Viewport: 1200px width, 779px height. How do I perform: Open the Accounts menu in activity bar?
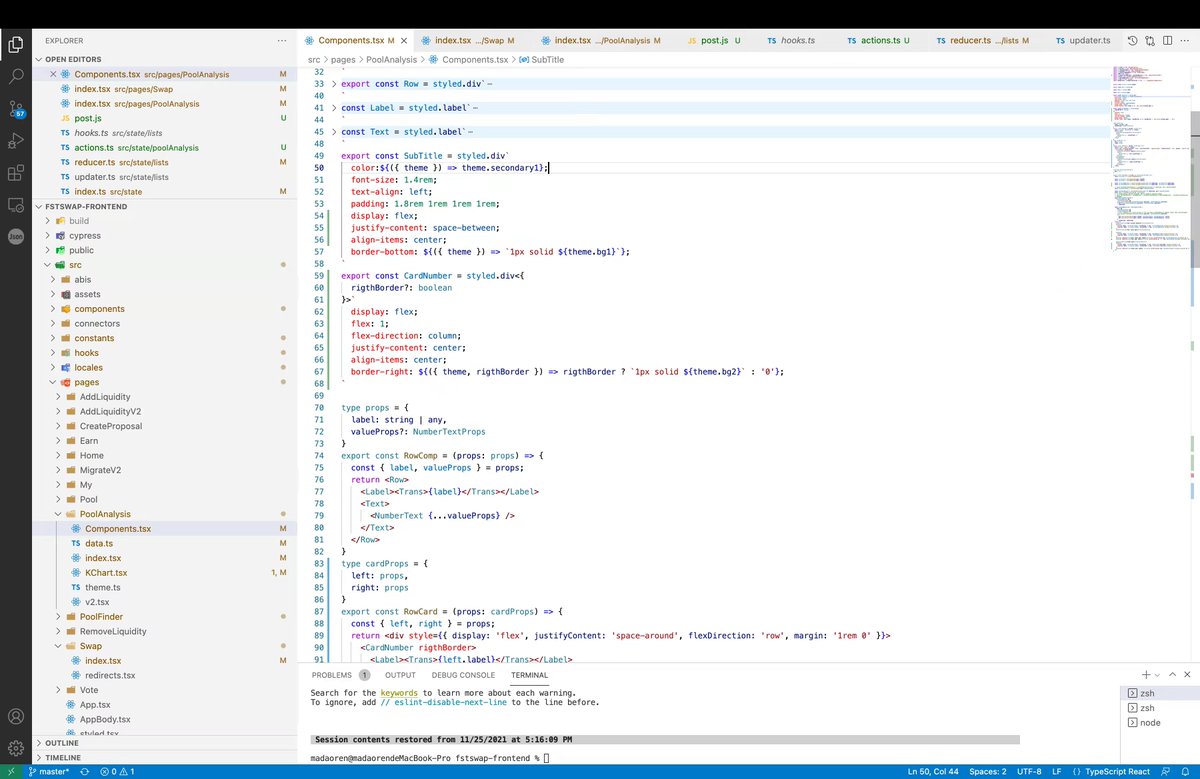point(16,717)
